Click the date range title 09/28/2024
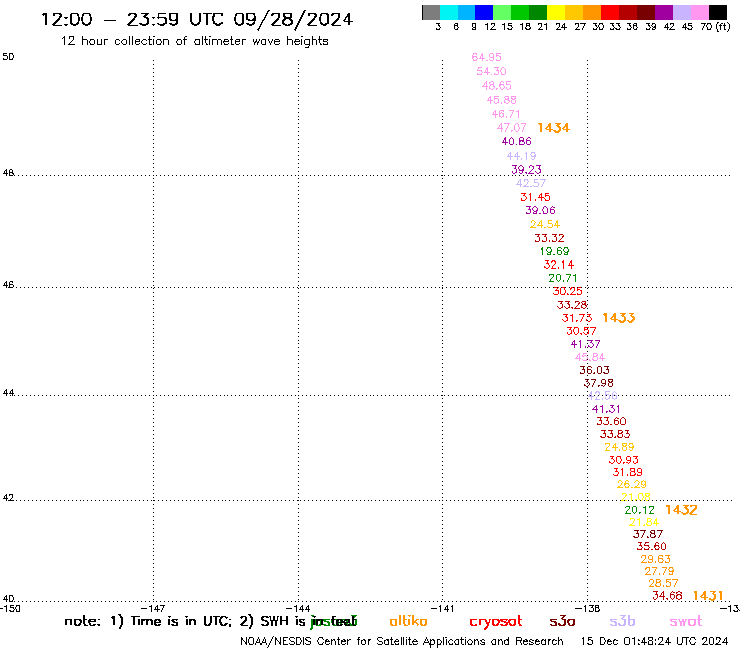Screen dimensions: 740x650 [x=293, y=19]
